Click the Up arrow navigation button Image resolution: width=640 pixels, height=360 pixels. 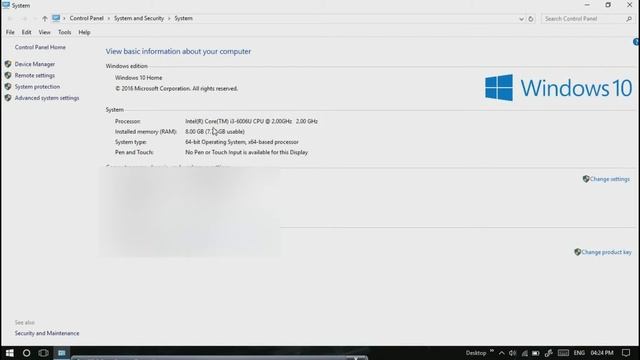pyautogui.click(x=44, y=18)
